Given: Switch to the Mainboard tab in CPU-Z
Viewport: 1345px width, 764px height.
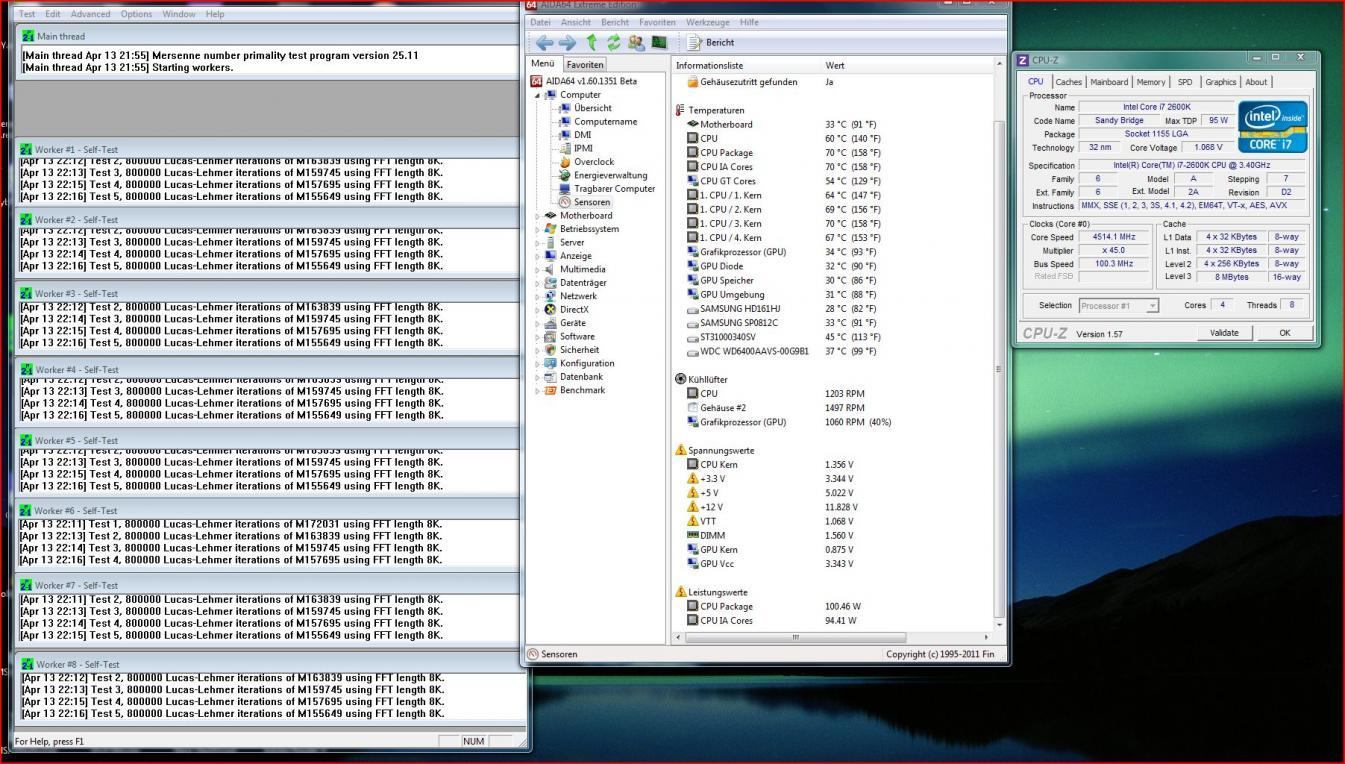Looking at the screenshot, I should [1109, 82].
